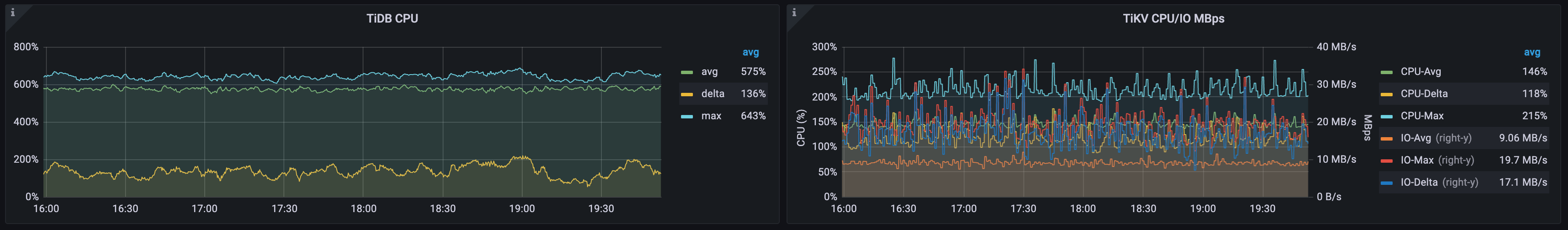Image resolution: width=1568 pixels, height=230 pixels.
Task: Toggle the IO-Max series label
Action: (x=1416, y=160)
